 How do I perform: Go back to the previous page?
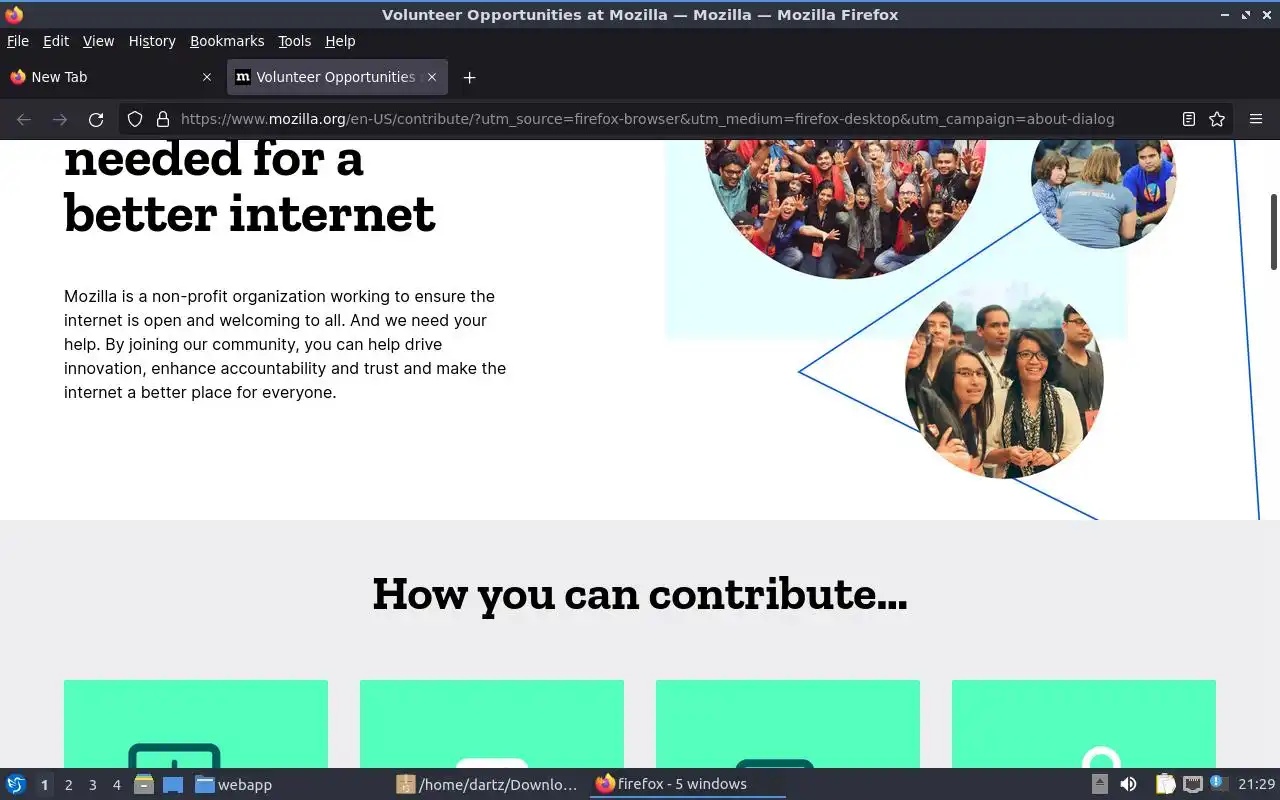pyautogui.click(x=24, y=119)
